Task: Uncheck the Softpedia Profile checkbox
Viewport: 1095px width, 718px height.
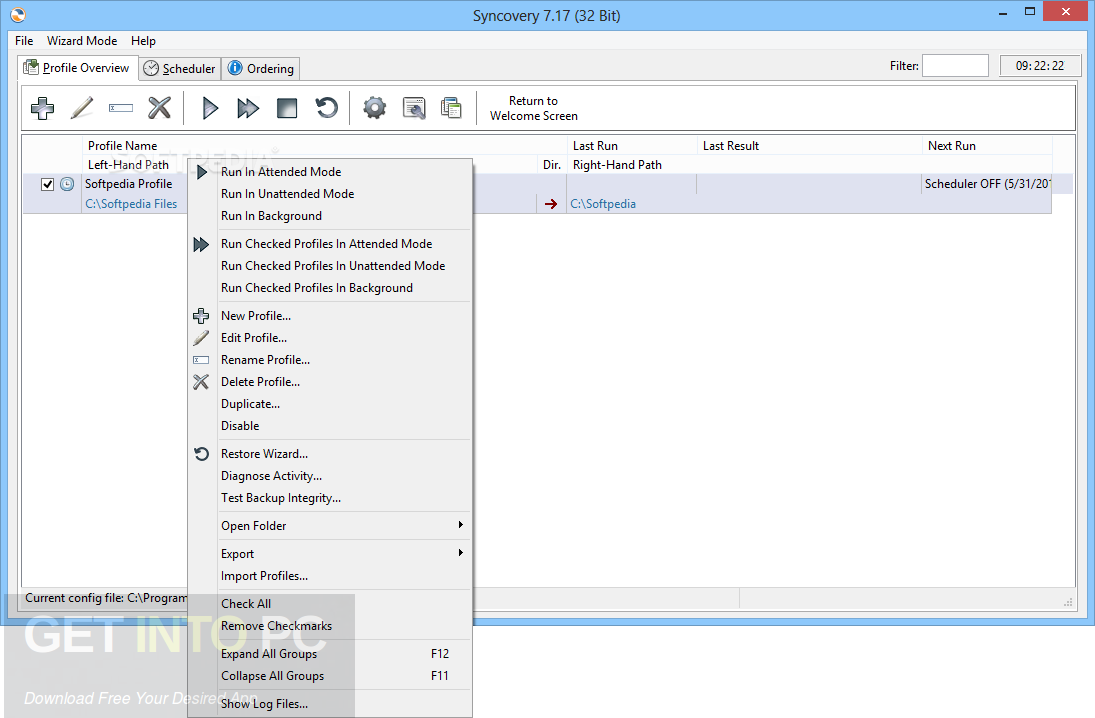Action: (x=47, y=184)
